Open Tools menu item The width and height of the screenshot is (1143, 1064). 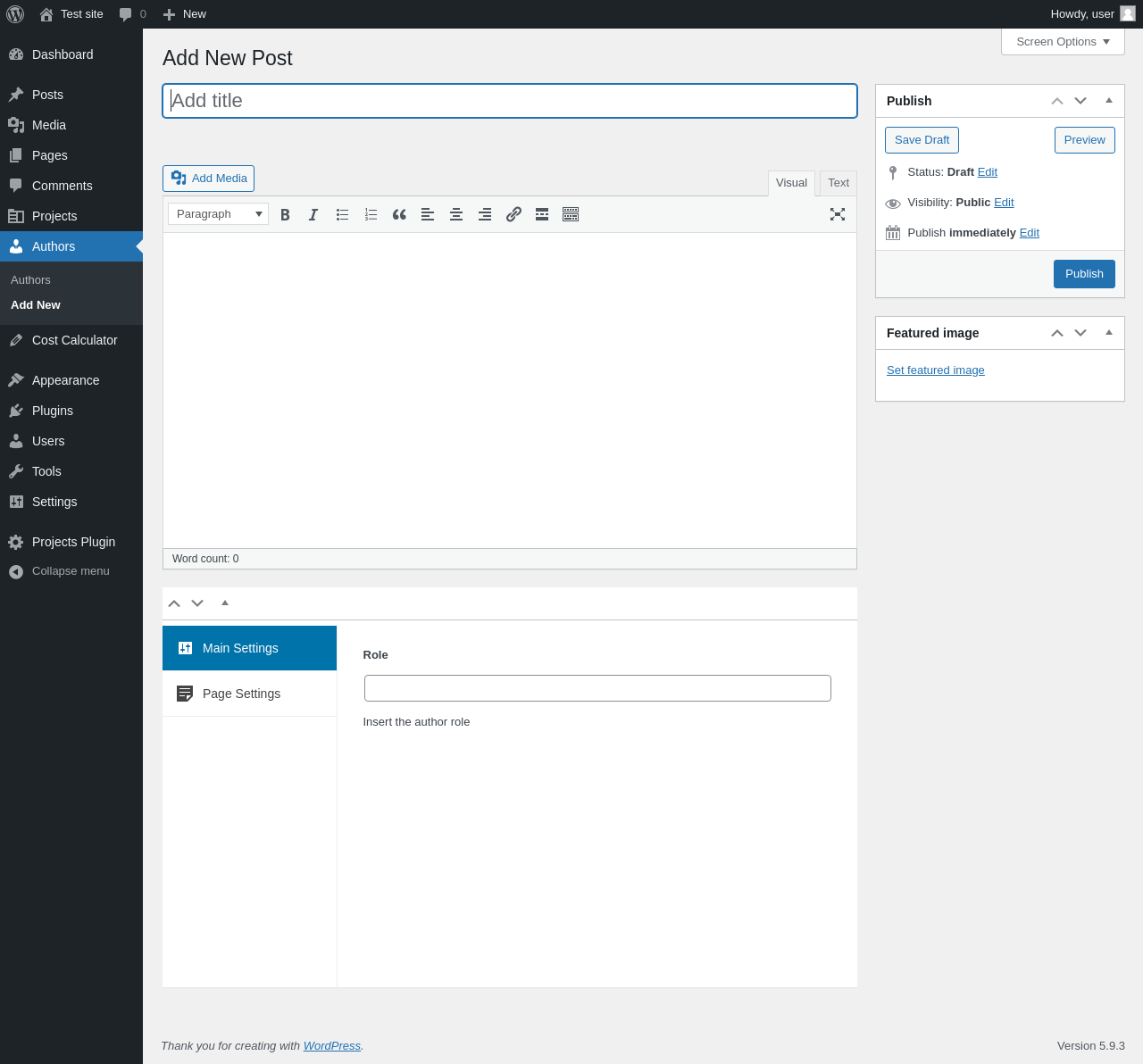[71, 471]
